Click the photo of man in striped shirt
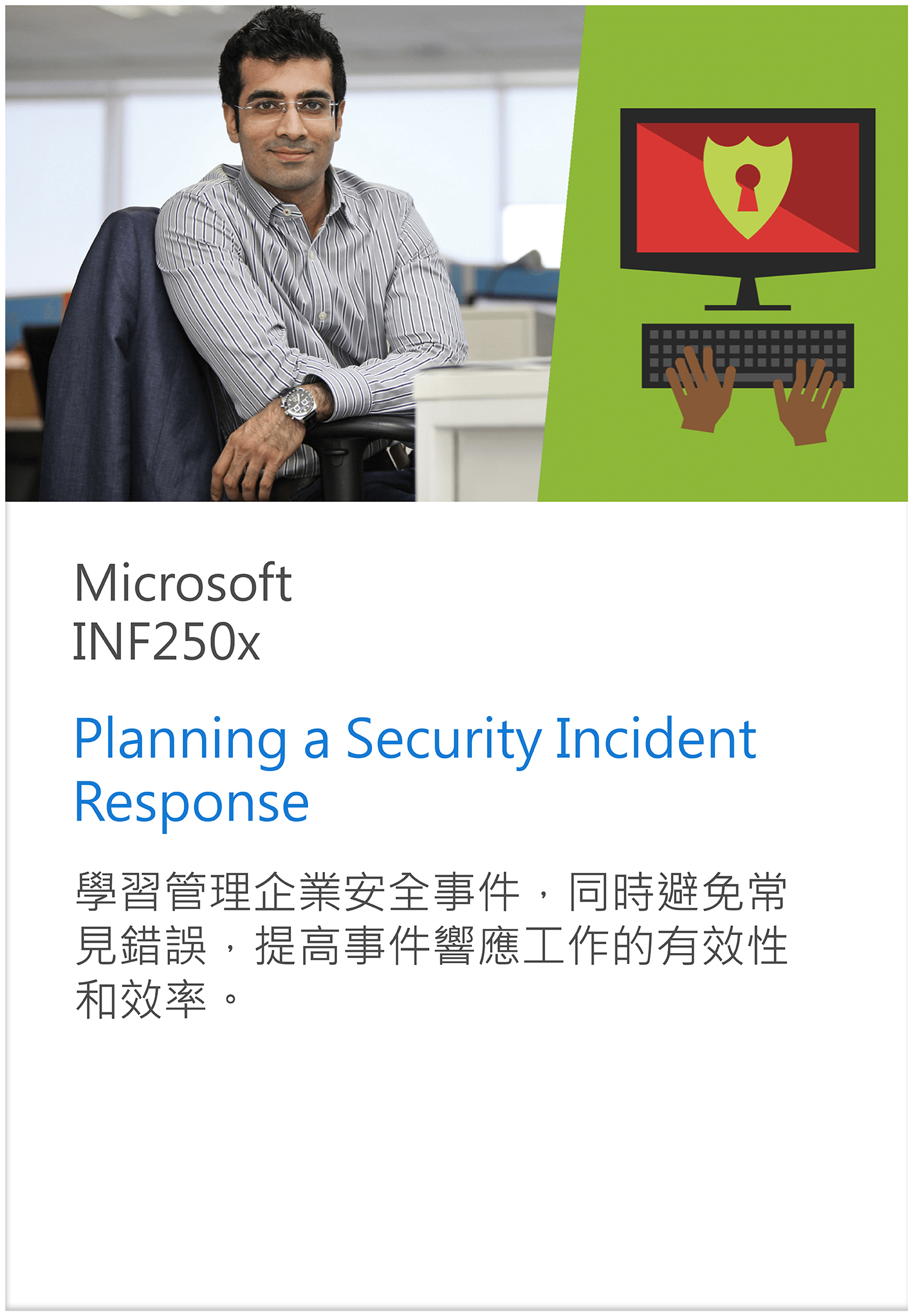Screen dimensions: 913x1316 [x=272, y=254]
